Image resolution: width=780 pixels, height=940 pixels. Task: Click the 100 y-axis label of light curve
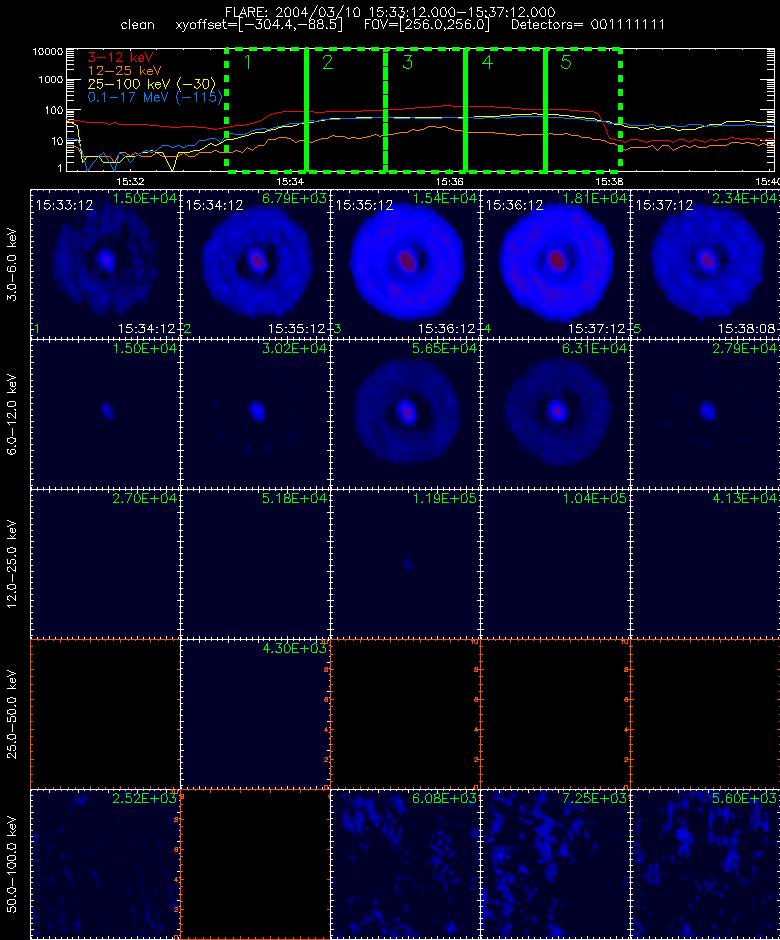(54, 110)
